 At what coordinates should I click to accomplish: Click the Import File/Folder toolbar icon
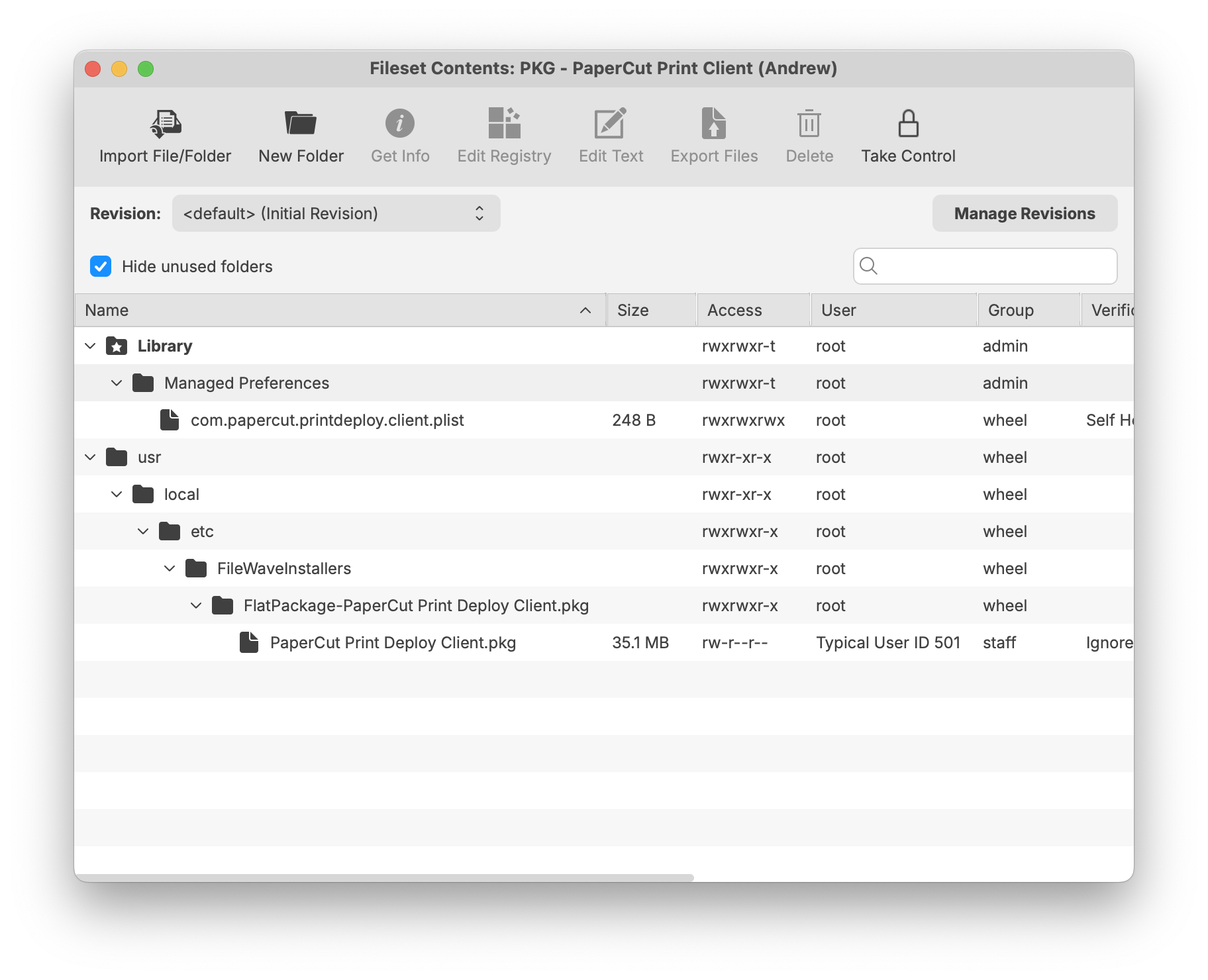click(166, 124)
